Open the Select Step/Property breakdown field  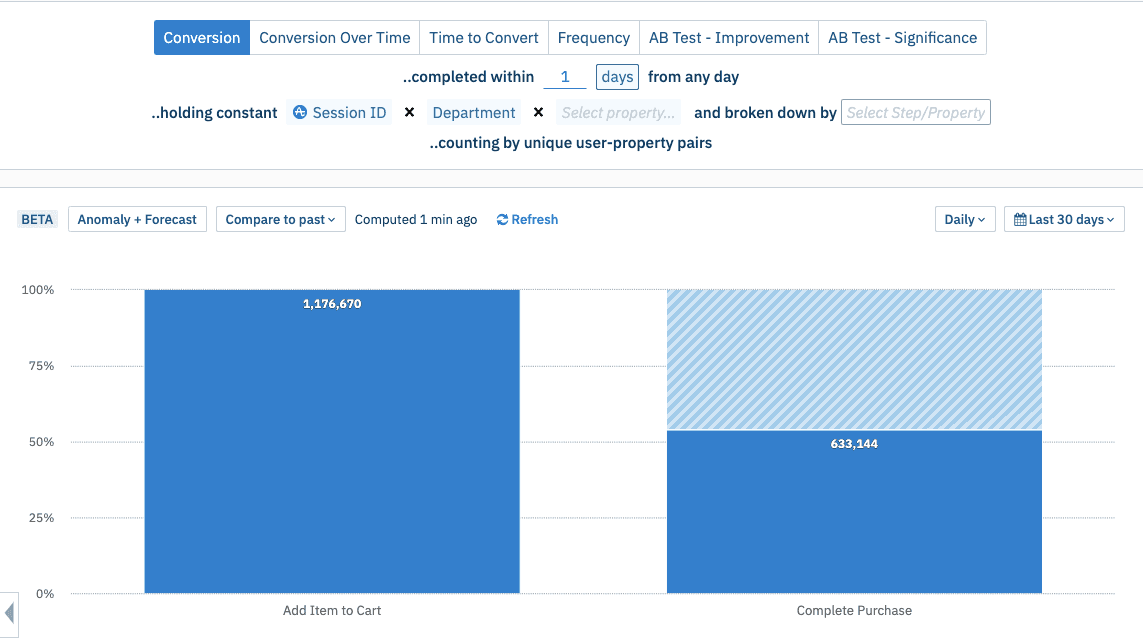click(x=915, y=112)
